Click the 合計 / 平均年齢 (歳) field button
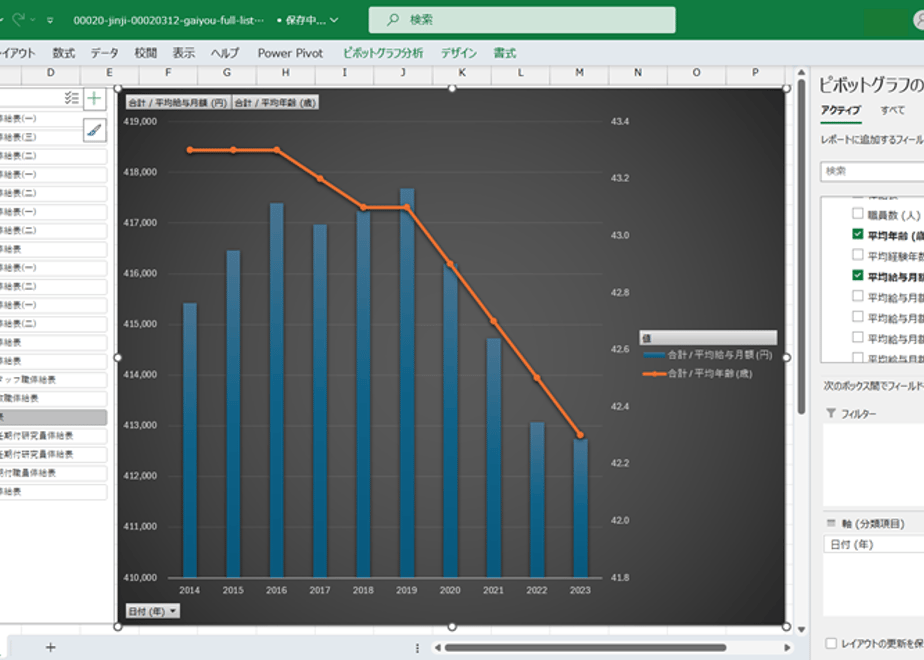Viewport: 924px width, 660px height. tap(275, 102)
